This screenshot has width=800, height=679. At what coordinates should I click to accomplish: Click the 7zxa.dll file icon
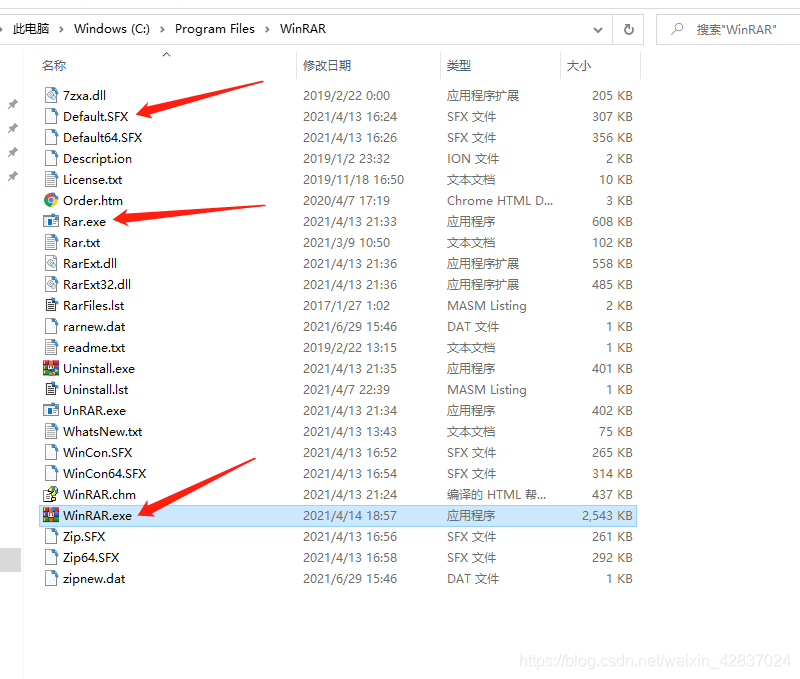(x=51, y=95)
